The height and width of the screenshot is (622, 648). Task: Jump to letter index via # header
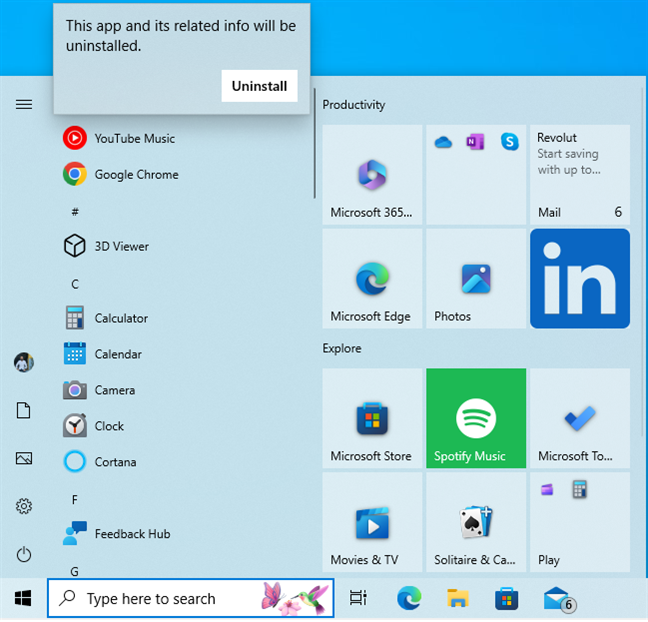75,212
